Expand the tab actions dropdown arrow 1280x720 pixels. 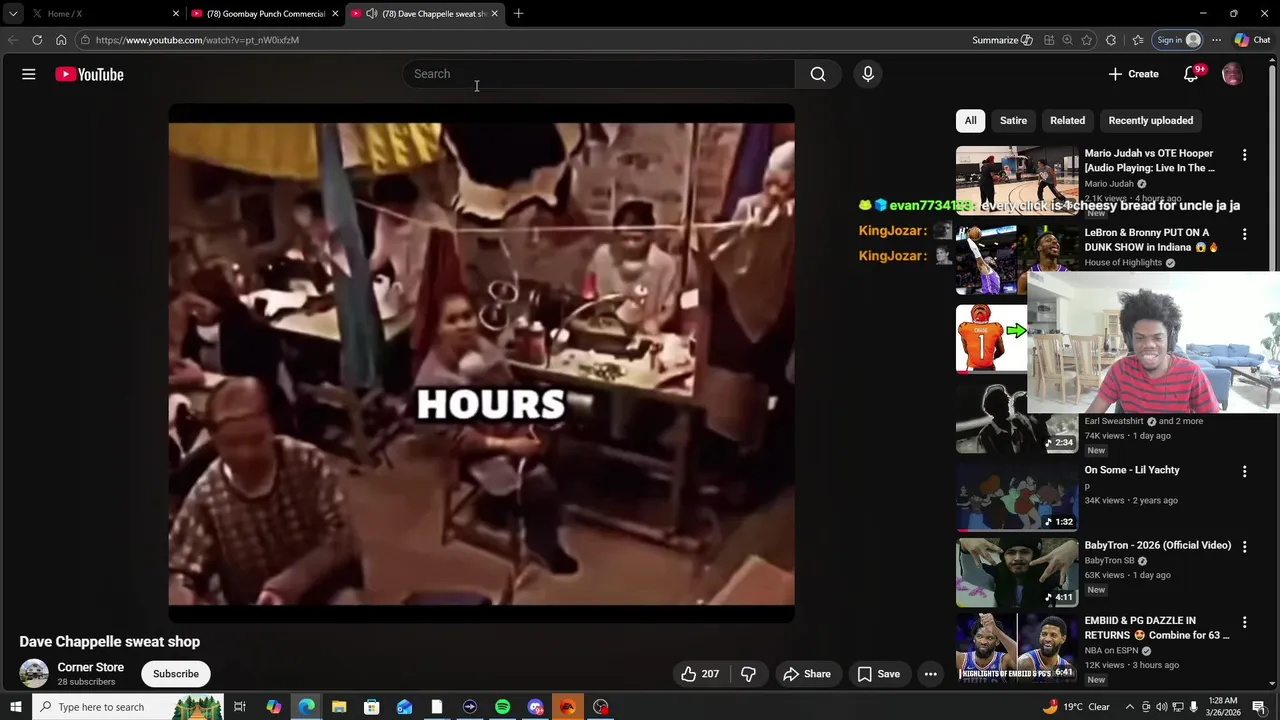click(x=13, y=13)
